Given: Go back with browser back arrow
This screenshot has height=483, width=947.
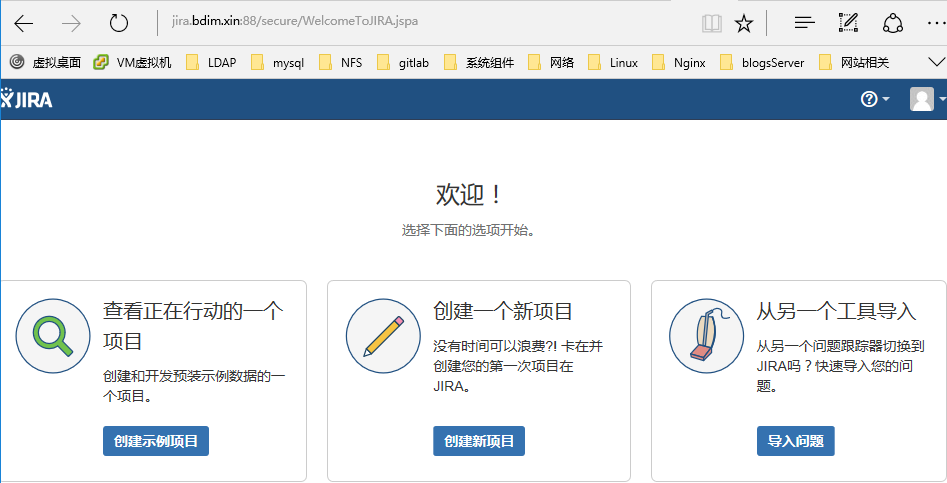Looking at the screenshot, I should coord(24,23).
